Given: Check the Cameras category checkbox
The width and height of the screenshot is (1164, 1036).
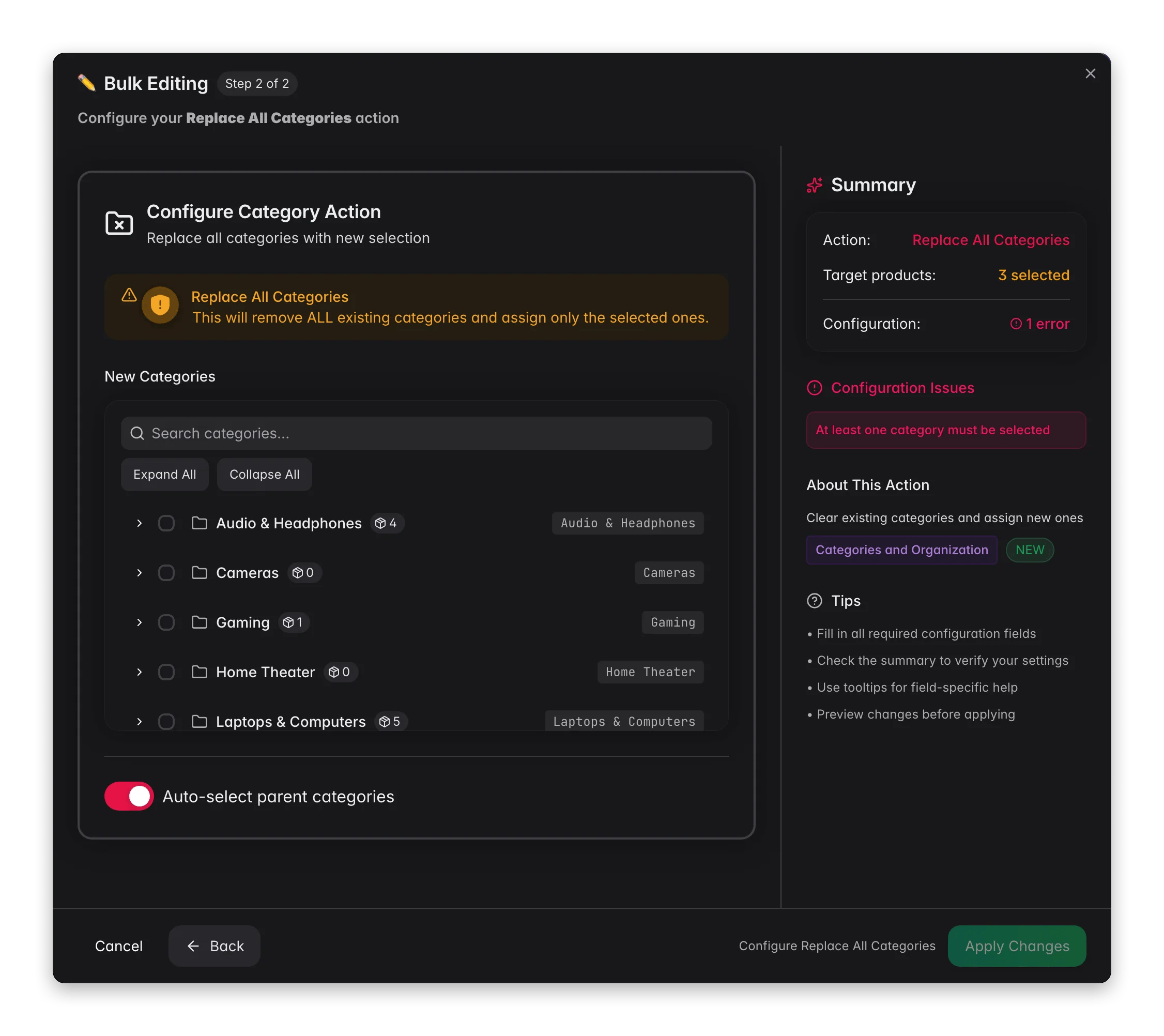Looking at the screenshot, I should click(166, 572).
